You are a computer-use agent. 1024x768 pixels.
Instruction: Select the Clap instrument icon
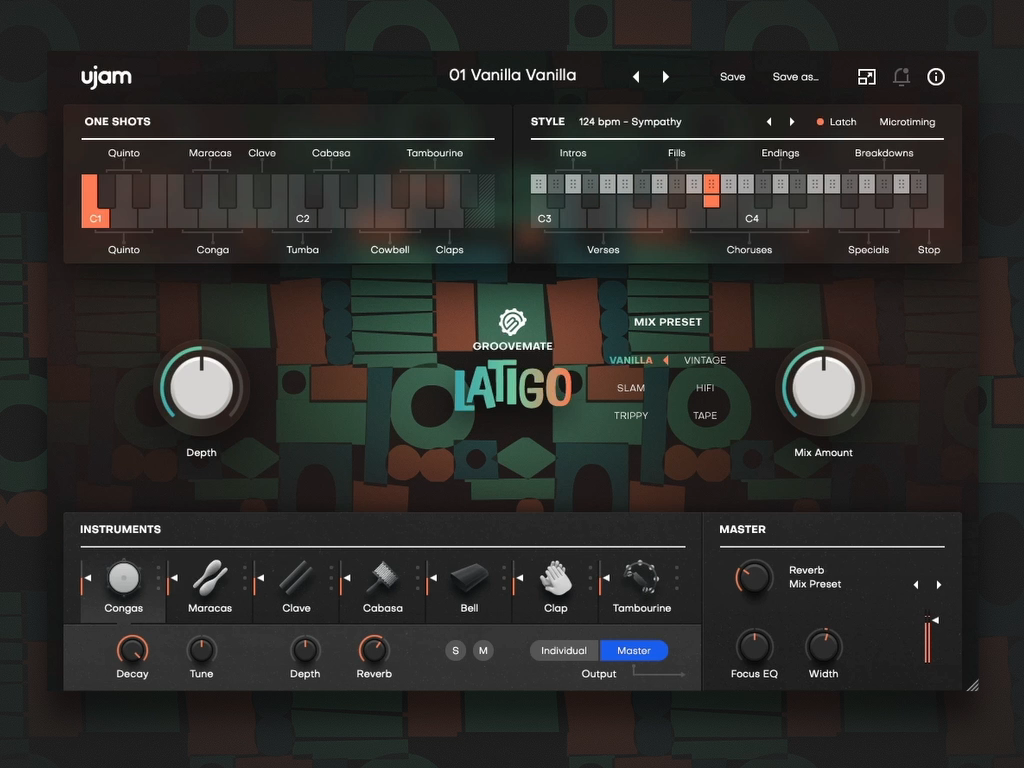[555, 578]
